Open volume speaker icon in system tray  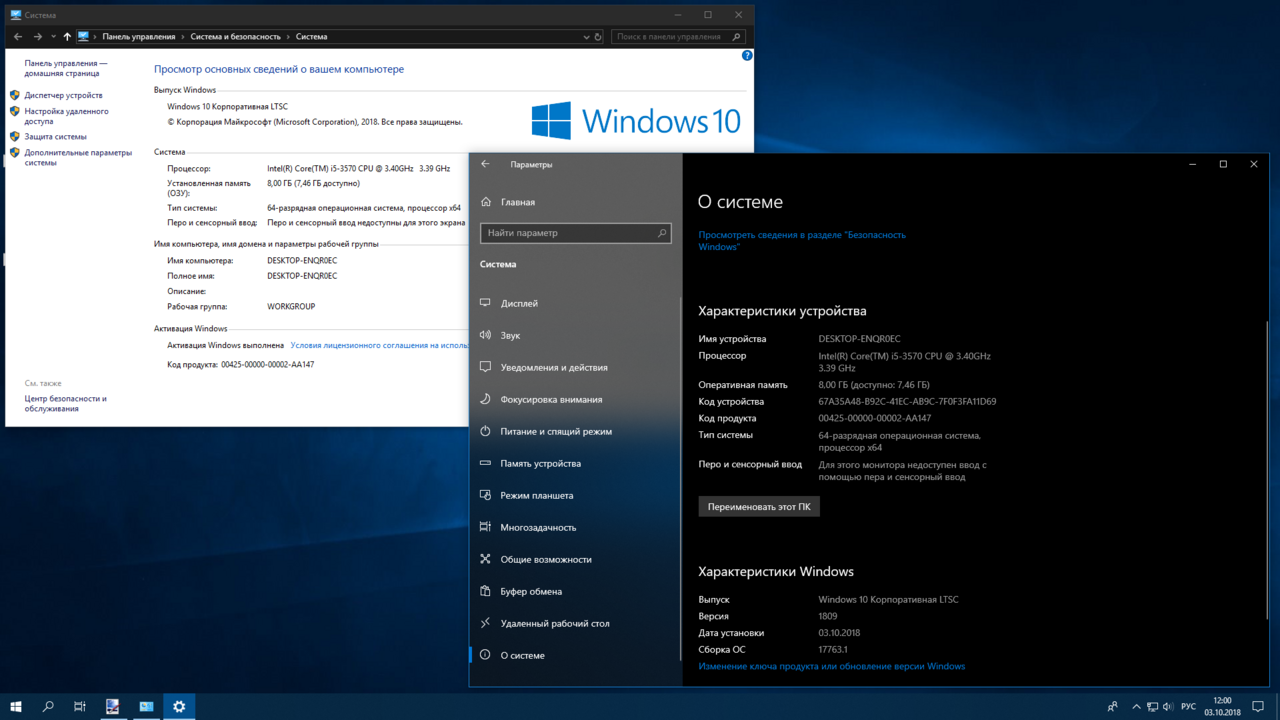(1168, 706)
